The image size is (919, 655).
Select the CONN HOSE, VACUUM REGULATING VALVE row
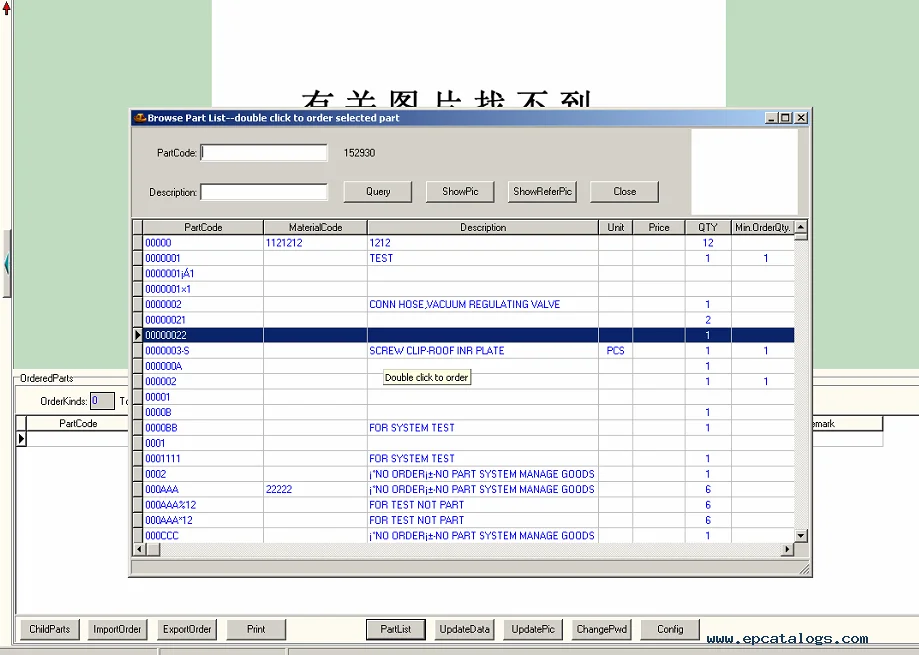464,304
